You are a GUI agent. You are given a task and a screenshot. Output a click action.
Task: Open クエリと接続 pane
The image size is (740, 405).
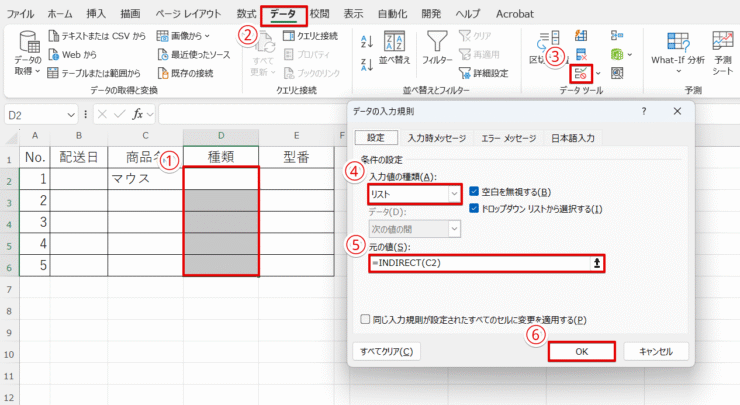click(311, 36)
